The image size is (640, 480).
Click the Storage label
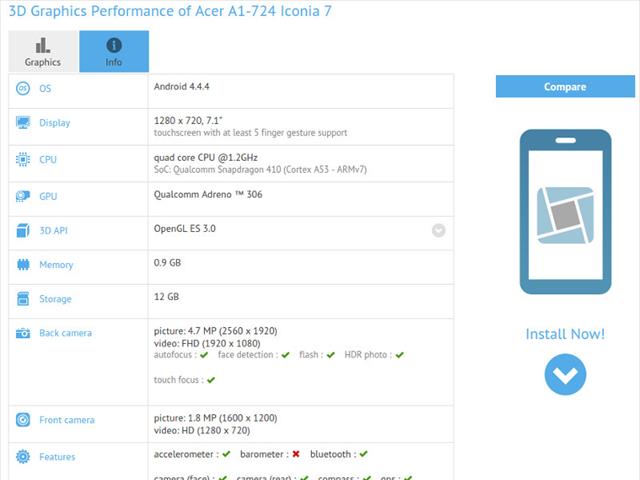tap(56, 299)
